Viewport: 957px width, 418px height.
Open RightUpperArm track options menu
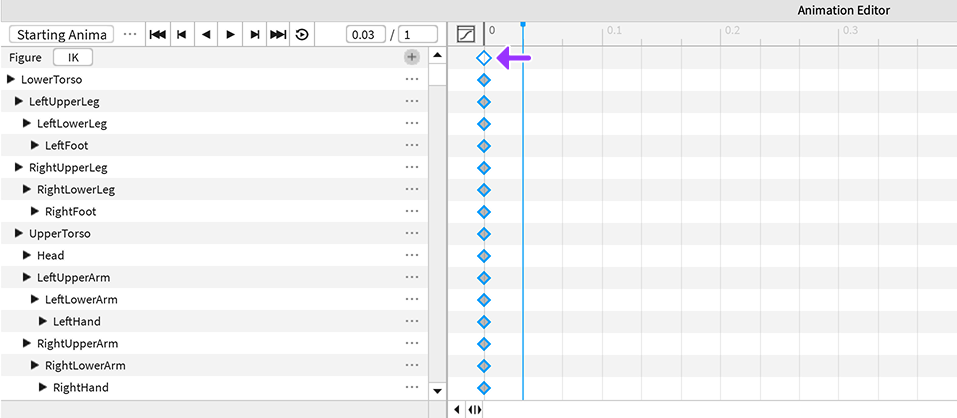(412, 343)
